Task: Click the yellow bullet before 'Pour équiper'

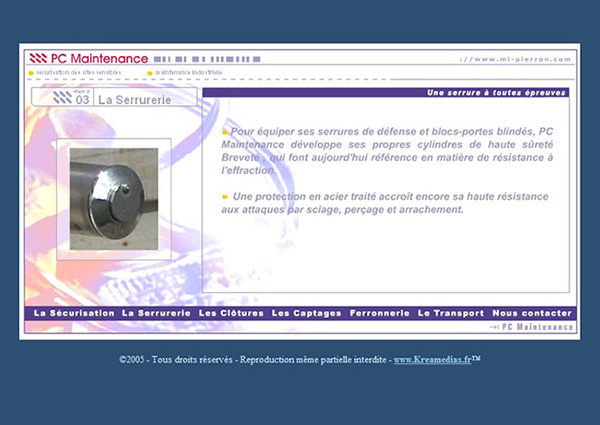Action: click(x=225, y=132)
